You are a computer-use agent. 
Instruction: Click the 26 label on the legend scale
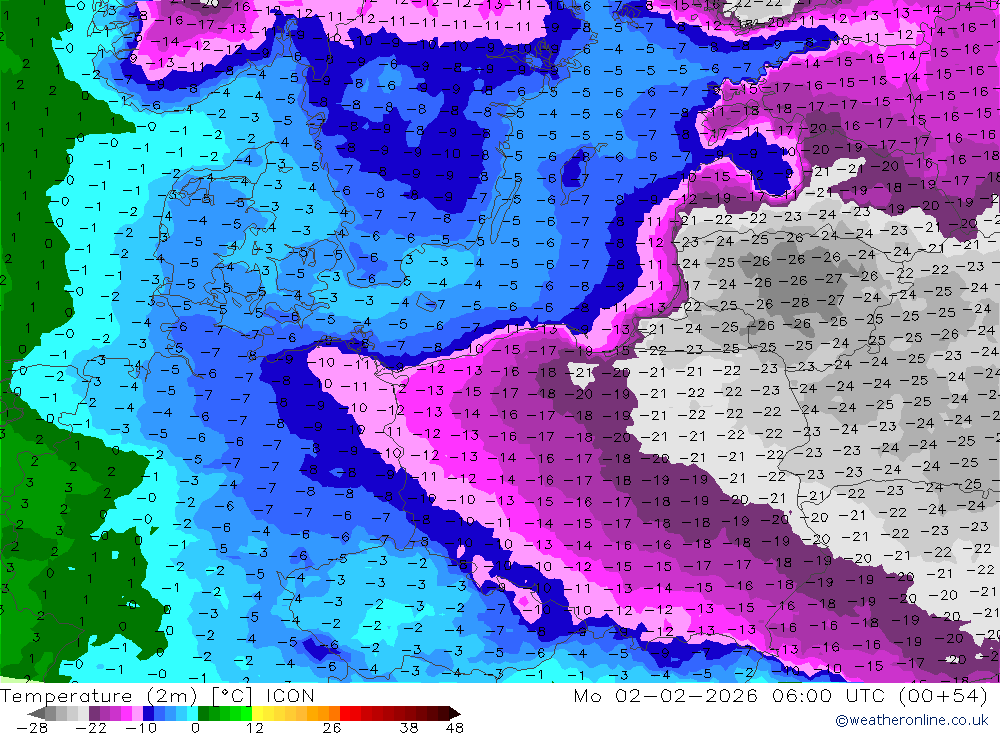tap(332, 727)
